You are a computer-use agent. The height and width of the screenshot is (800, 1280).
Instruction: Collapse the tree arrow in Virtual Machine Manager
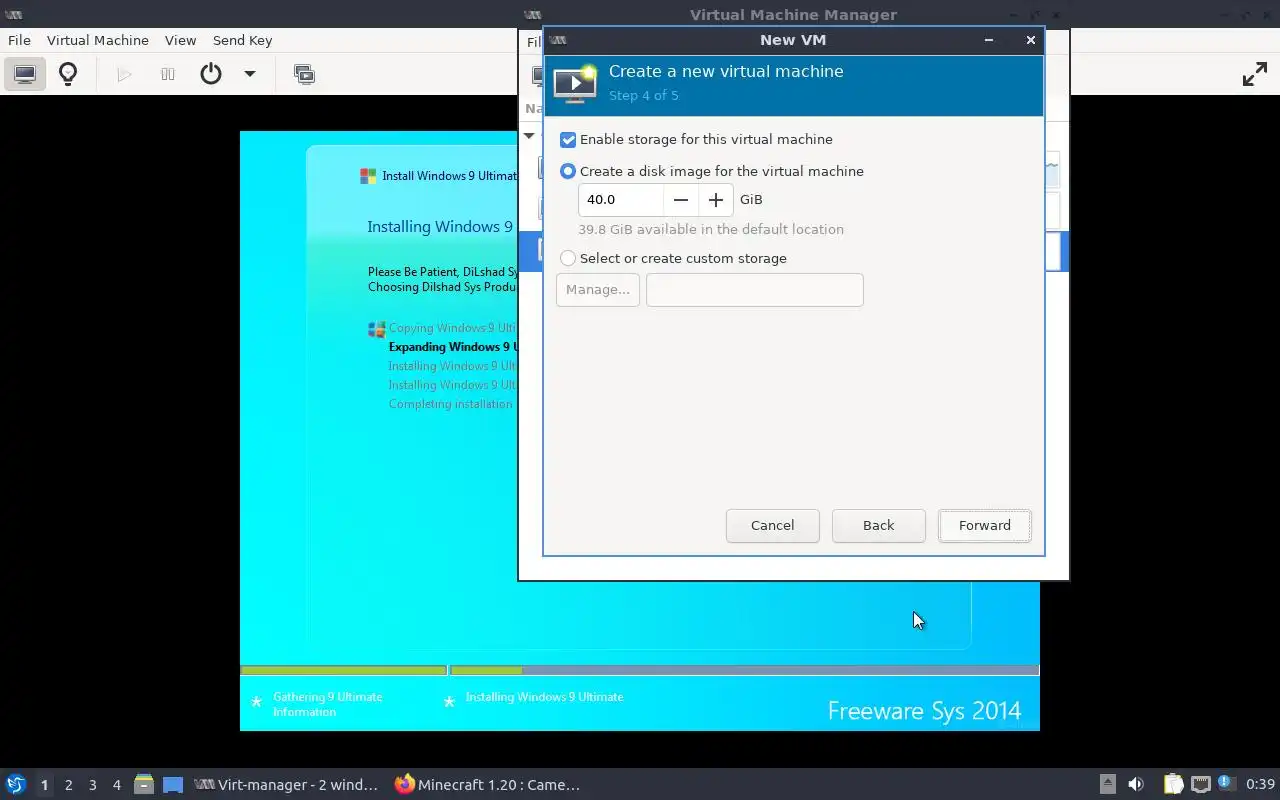coord(530,136)
